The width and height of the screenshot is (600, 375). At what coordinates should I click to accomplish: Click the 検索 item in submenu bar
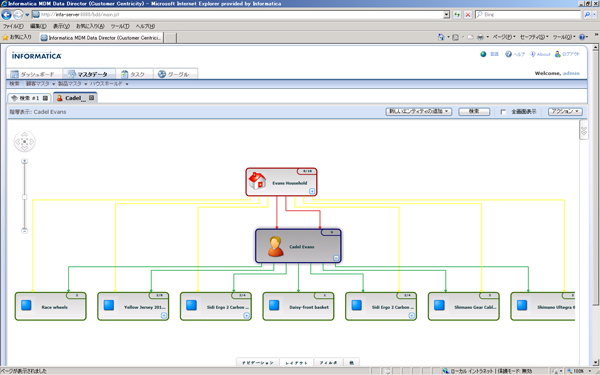15,84
